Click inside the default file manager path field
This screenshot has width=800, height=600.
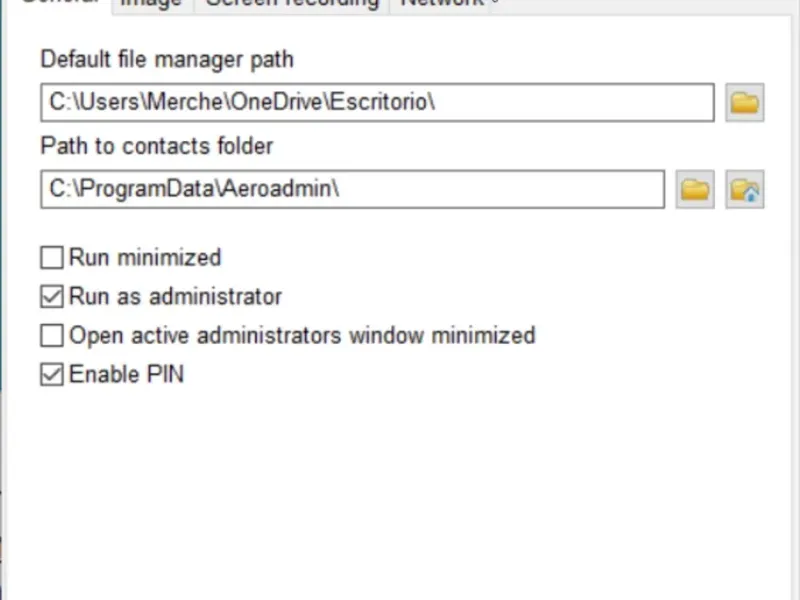click(x=377, y=103)
